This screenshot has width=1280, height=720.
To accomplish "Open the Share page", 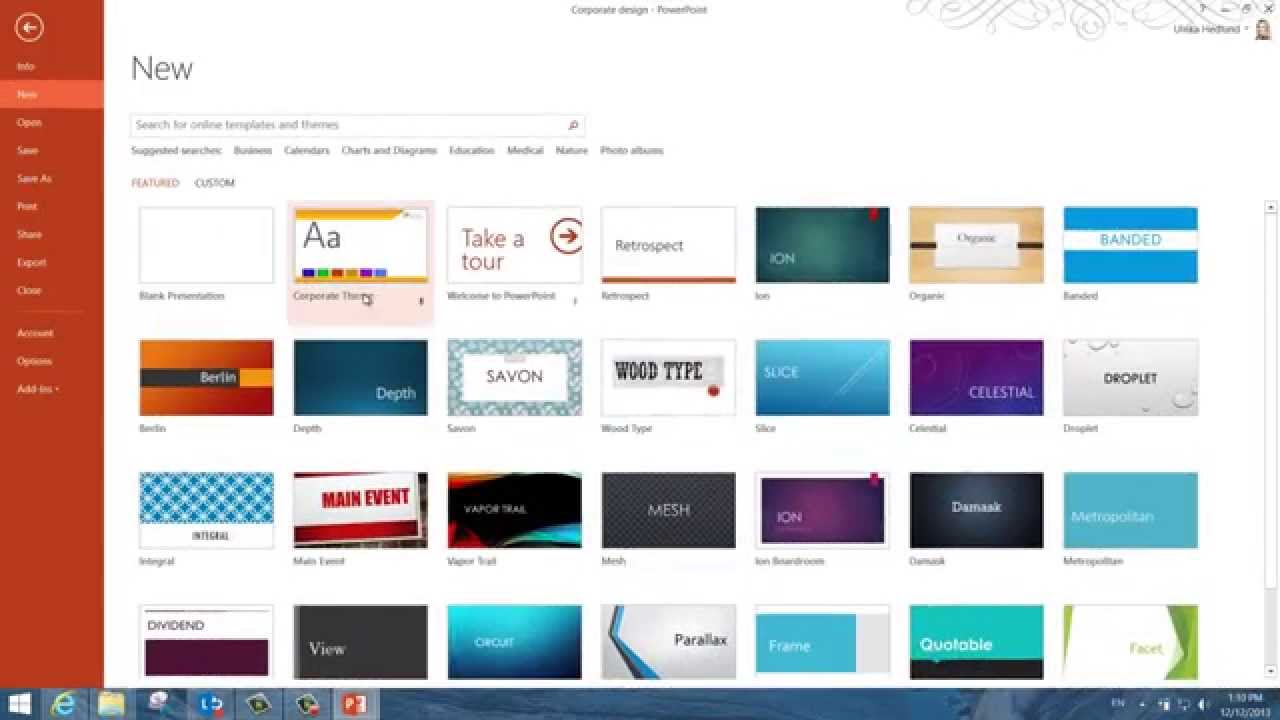I will click(29, 234).
